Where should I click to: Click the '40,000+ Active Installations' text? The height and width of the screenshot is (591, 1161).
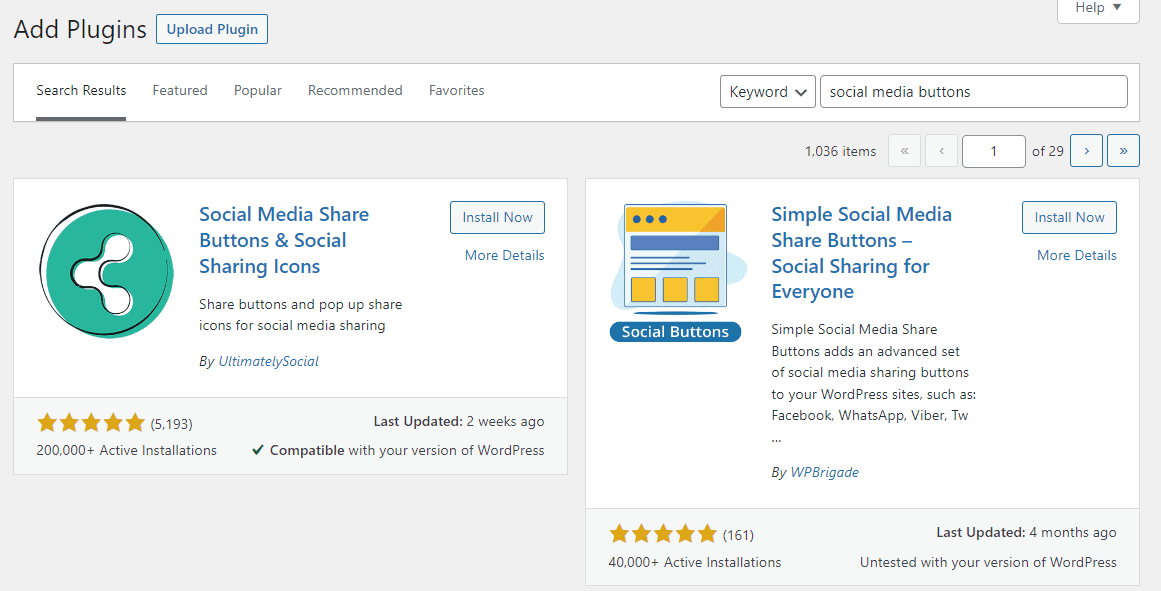click(695, 562)
